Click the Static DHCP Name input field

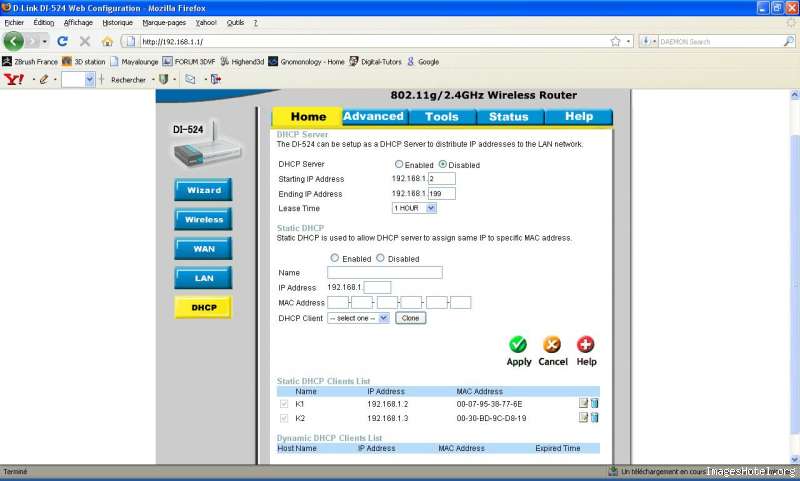pyautogui.click(x=384, y=272)
